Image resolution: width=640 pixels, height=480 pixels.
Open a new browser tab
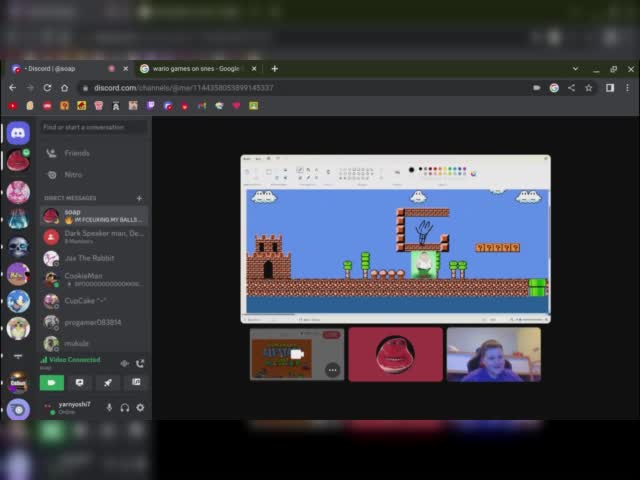(275, 69)
